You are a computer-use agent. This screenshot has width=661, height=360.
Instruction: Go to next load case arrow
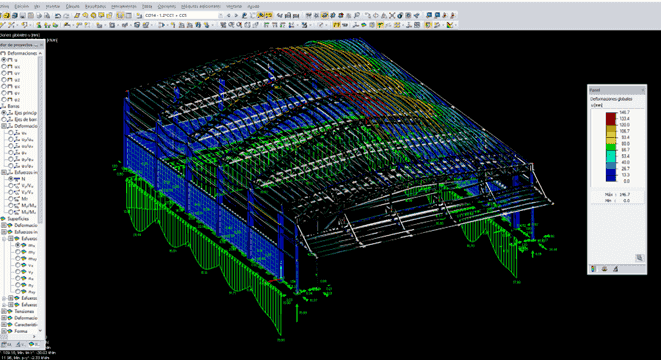pos(236,16)
